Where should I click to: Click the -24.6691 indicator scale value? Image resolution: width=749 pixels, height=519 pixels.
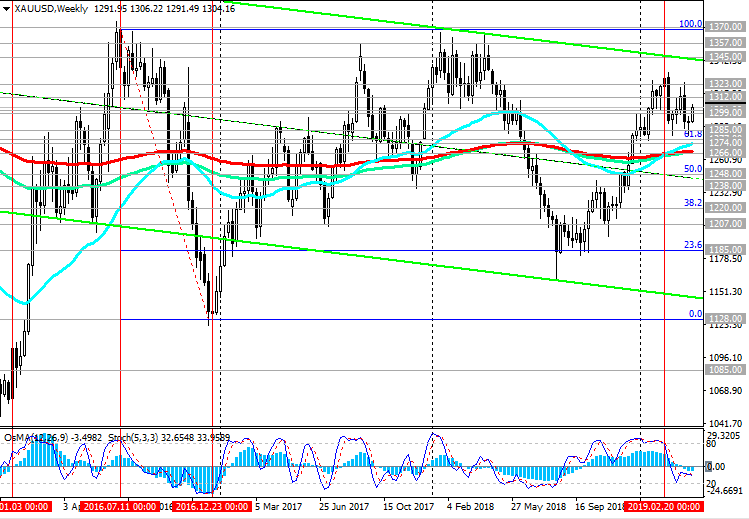coord(726,491)
